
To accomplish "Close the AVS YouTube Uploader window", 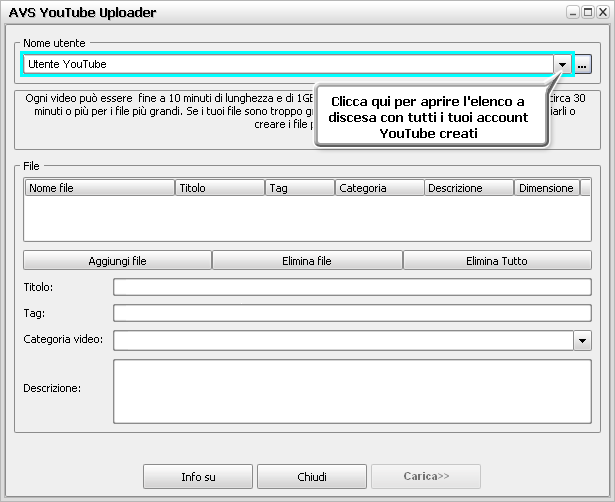I will (603, 13).
